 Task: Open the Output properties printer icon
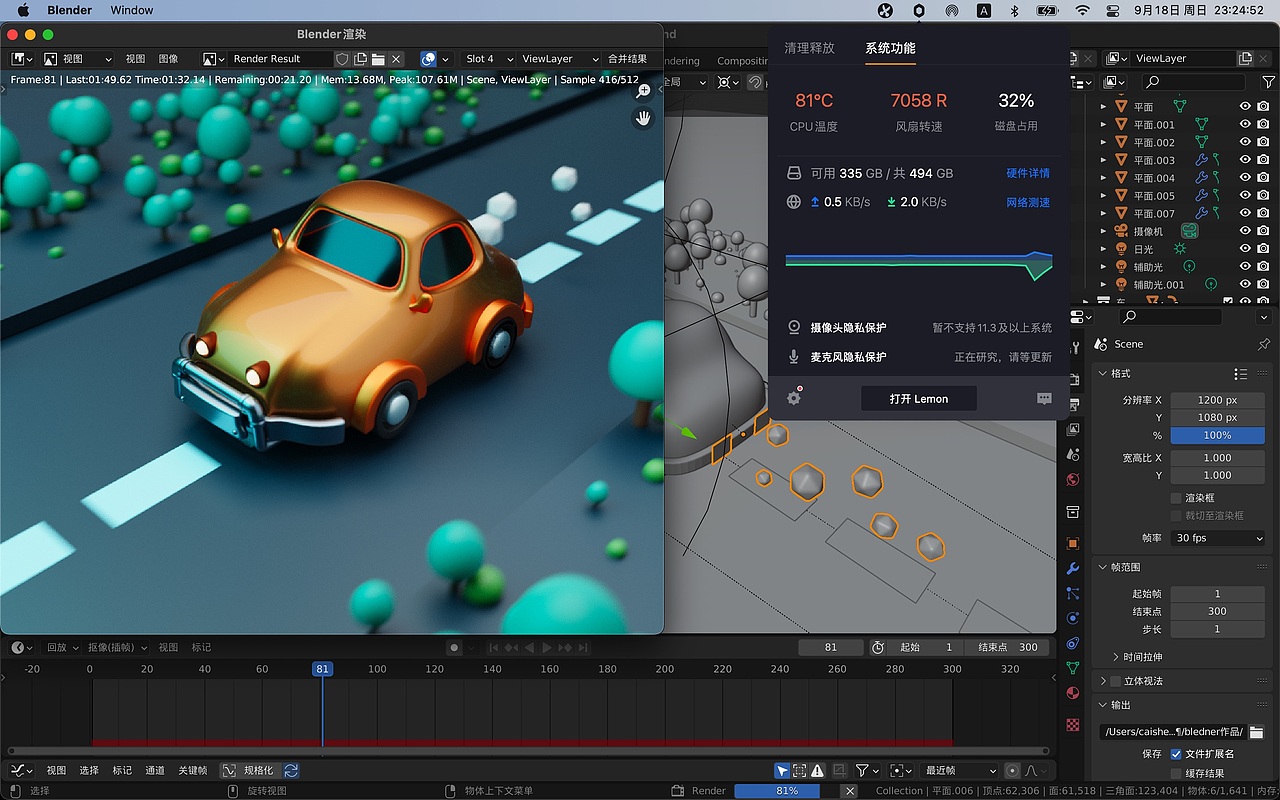(x=1073, y=403)
